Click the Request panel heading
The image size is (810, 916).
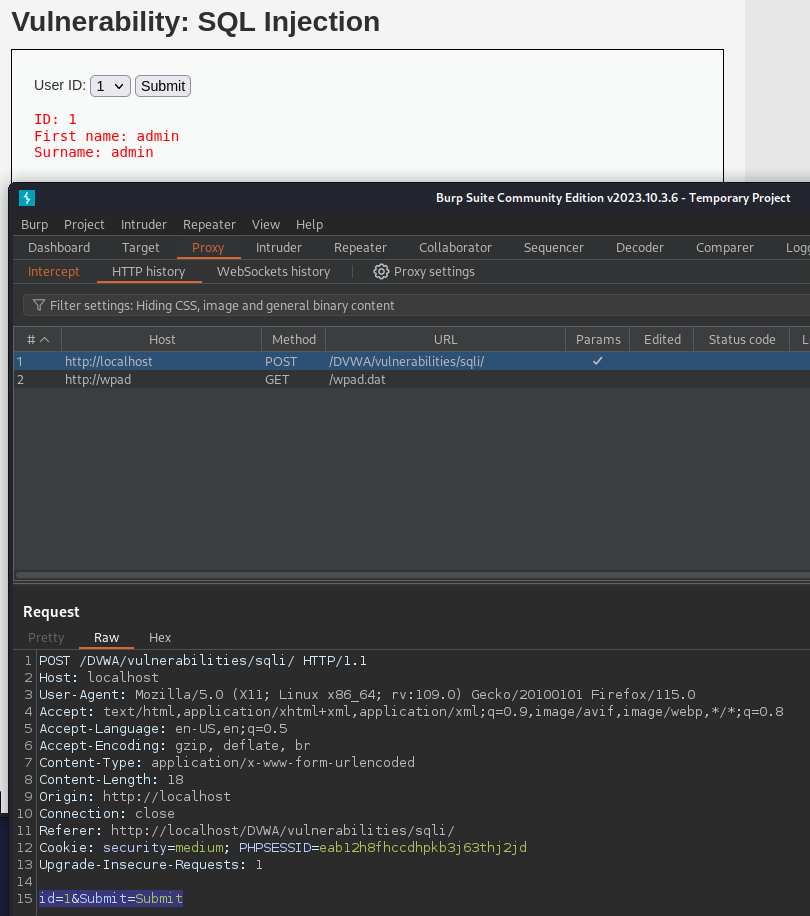51,612
